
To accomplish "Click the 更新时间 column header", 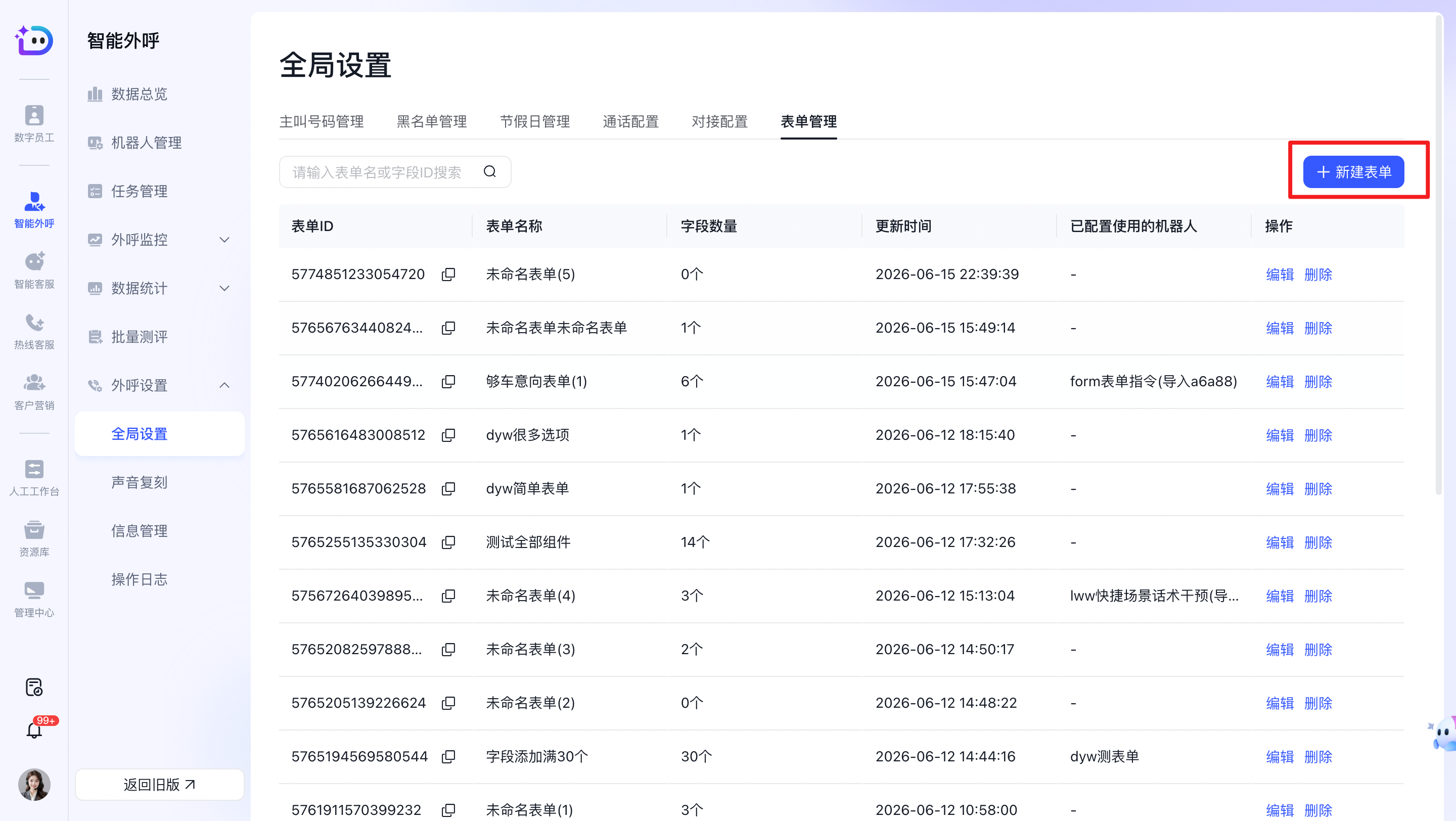I will (x=903, y=226).
